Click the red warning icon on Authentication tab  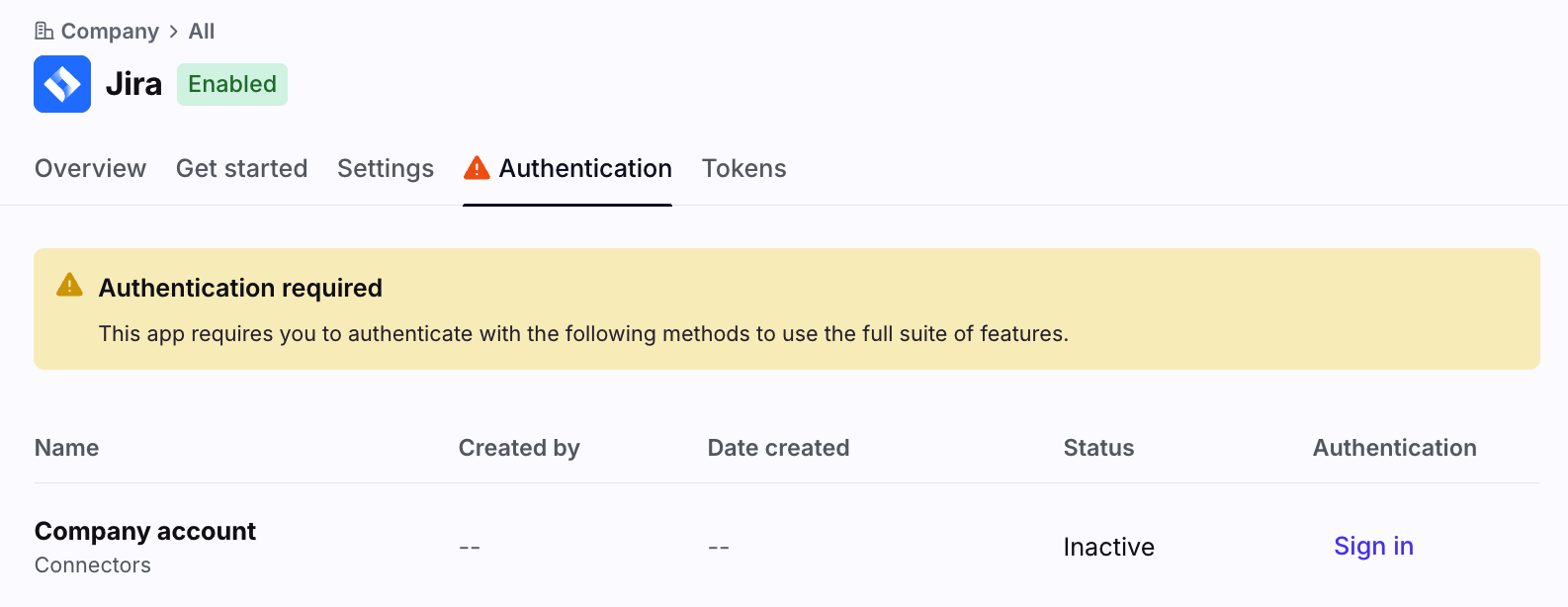click(477, 168)
